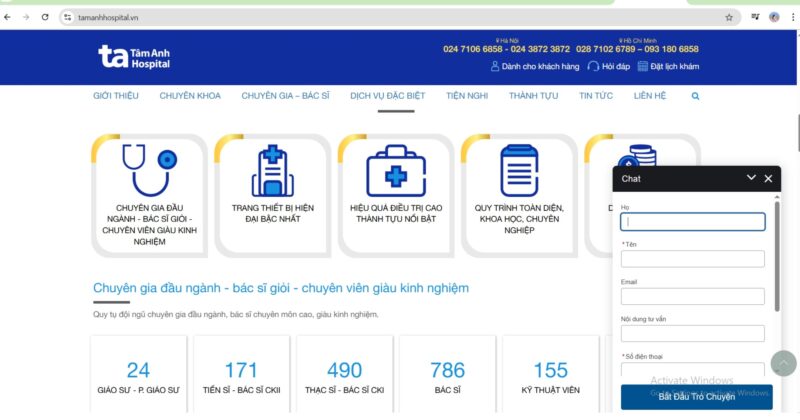This screenshot has width=800, height=420.
Task: Click the Tâm Anh Hospital logo
Action: [134, 57]
